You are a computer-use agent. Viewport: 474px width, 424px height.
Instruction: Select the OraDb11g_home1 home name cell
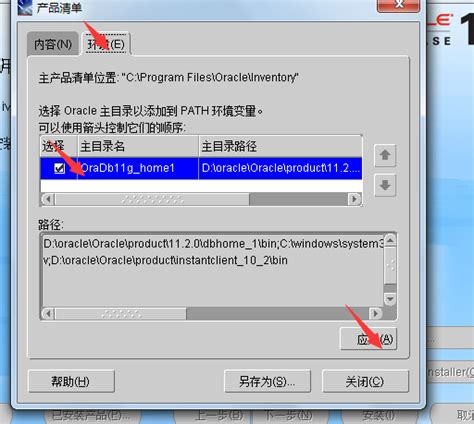coord(138,168)
